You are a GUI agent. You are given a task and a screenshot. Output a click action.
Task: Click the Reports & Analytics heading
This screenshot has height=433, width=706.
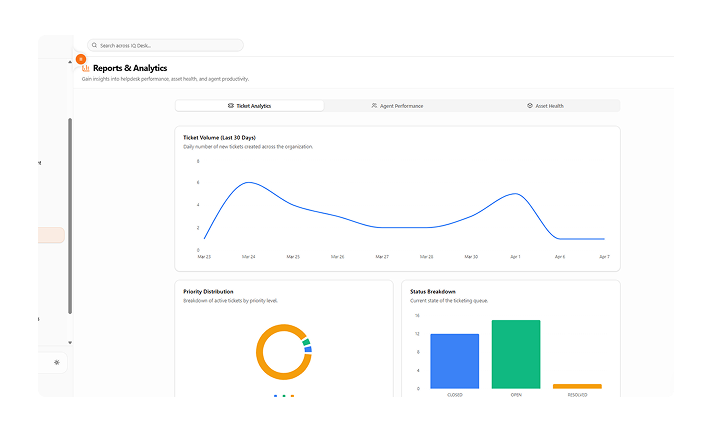coord(130,68)
